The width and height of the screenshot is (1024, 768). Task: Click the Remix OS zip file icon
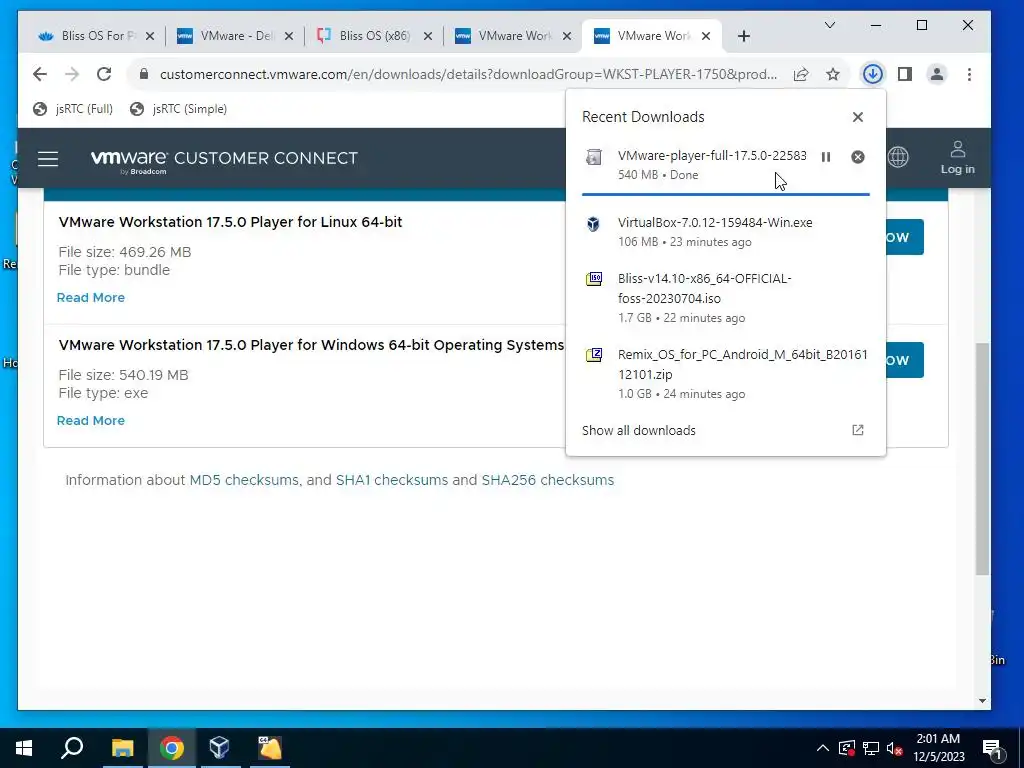pos(594,355)
